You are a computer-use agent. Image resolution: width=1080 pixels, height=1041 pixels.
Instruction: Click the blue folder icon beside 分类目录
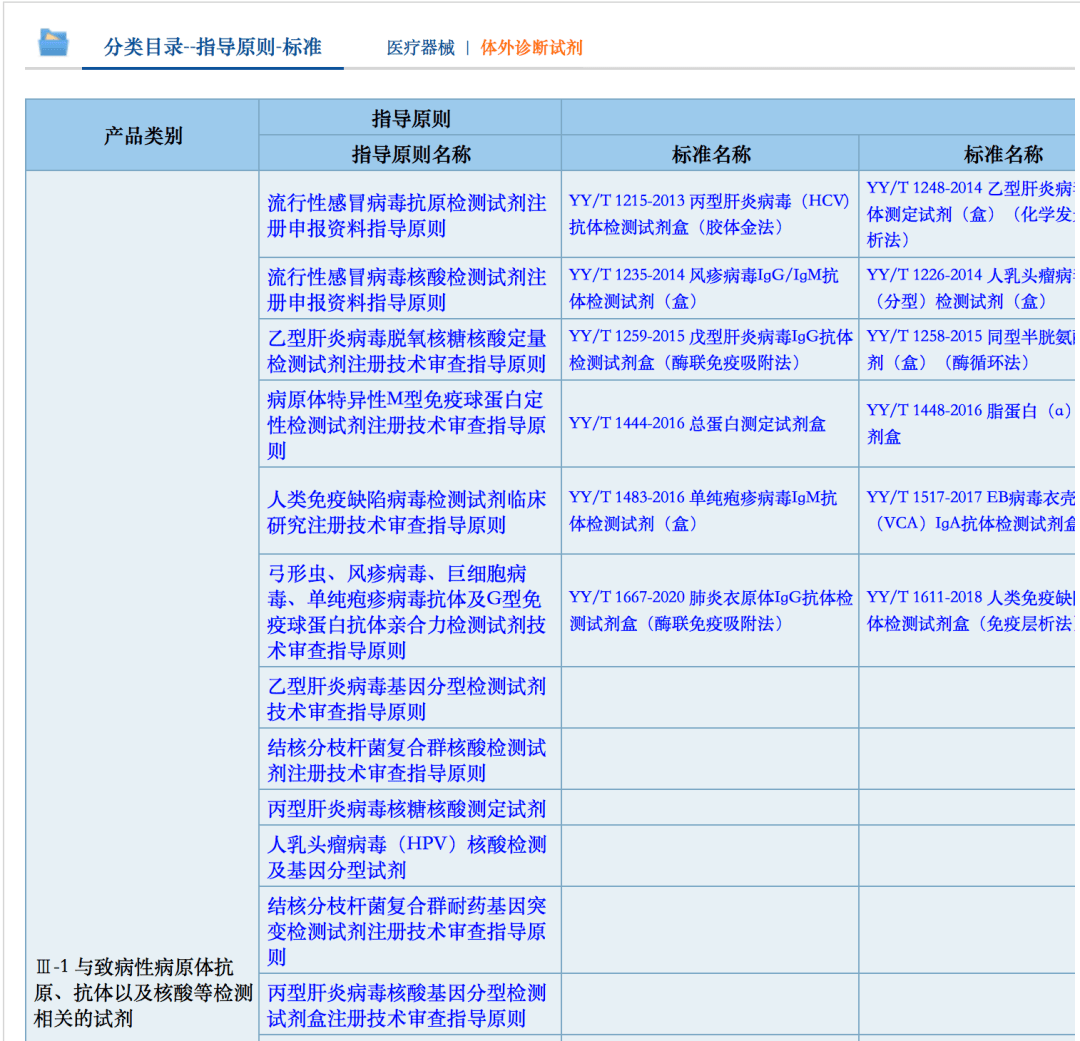[x=53, y=43]
